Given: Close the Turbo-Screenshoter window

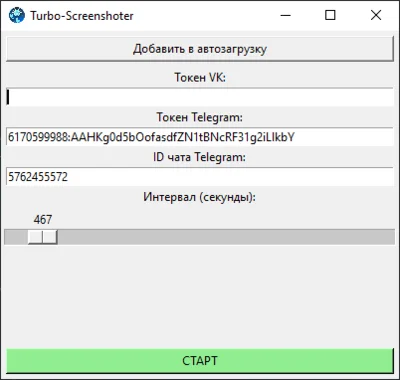Looking at the screenshot, I should pos(376,15).
